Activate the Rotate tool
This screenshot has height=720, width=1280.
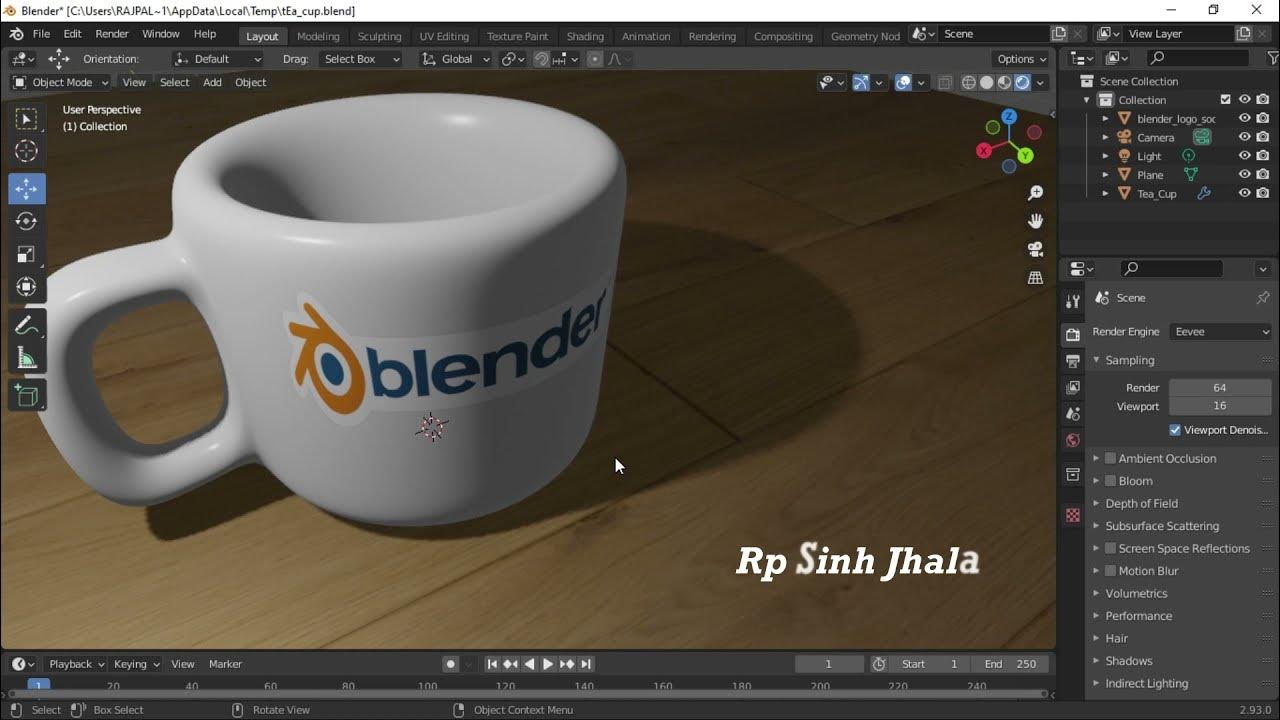coord(27,221)
